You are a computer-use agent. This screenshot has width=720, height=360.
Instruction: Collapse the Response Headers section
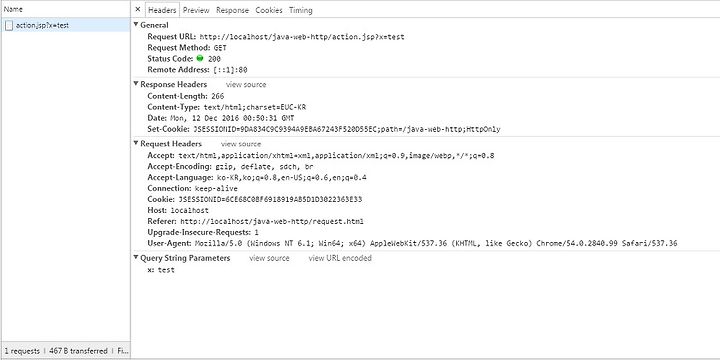click(136, 84)
